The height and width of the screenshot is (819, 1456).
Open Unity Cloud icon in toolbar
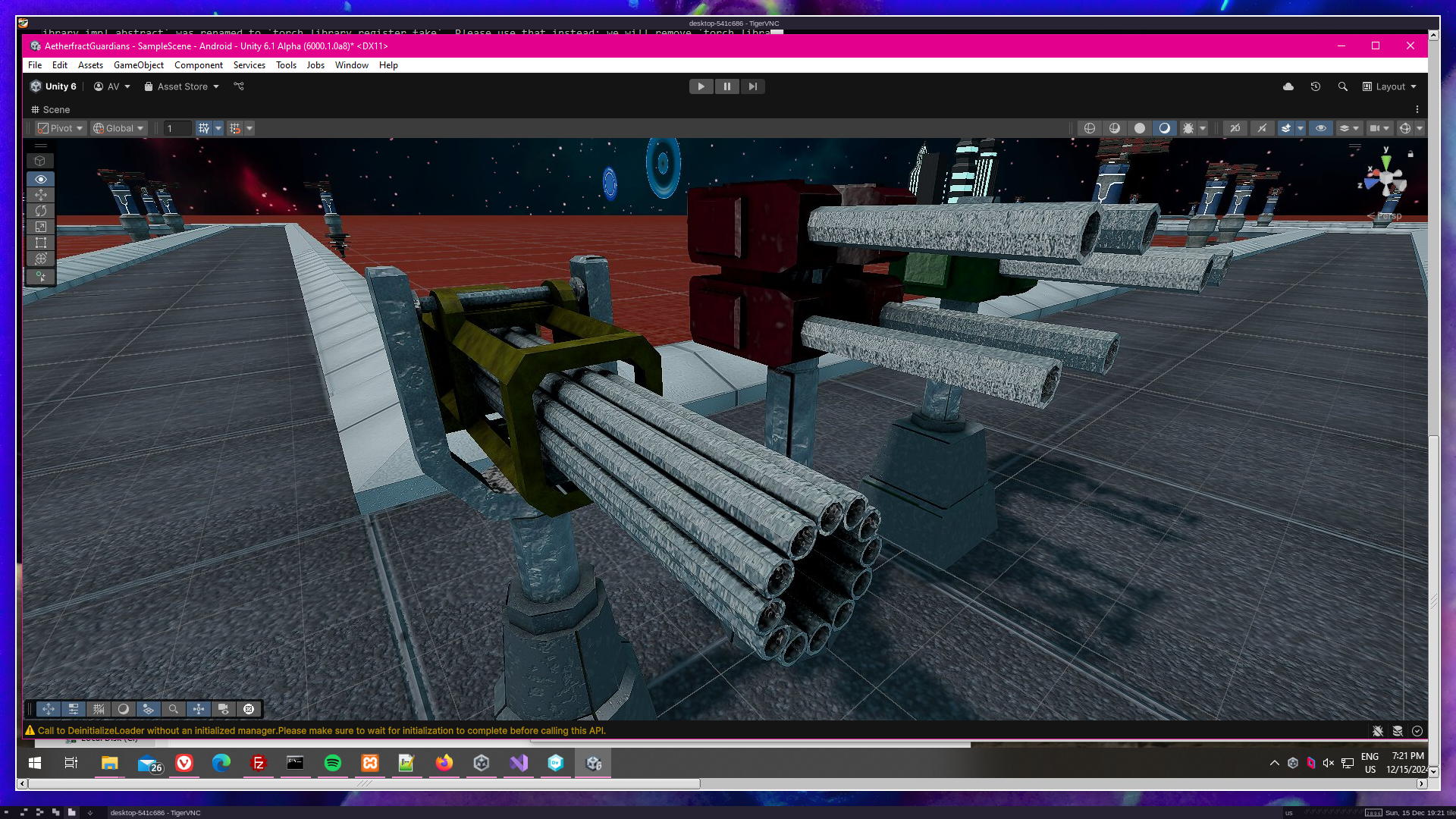click(x=1288, y=86)
